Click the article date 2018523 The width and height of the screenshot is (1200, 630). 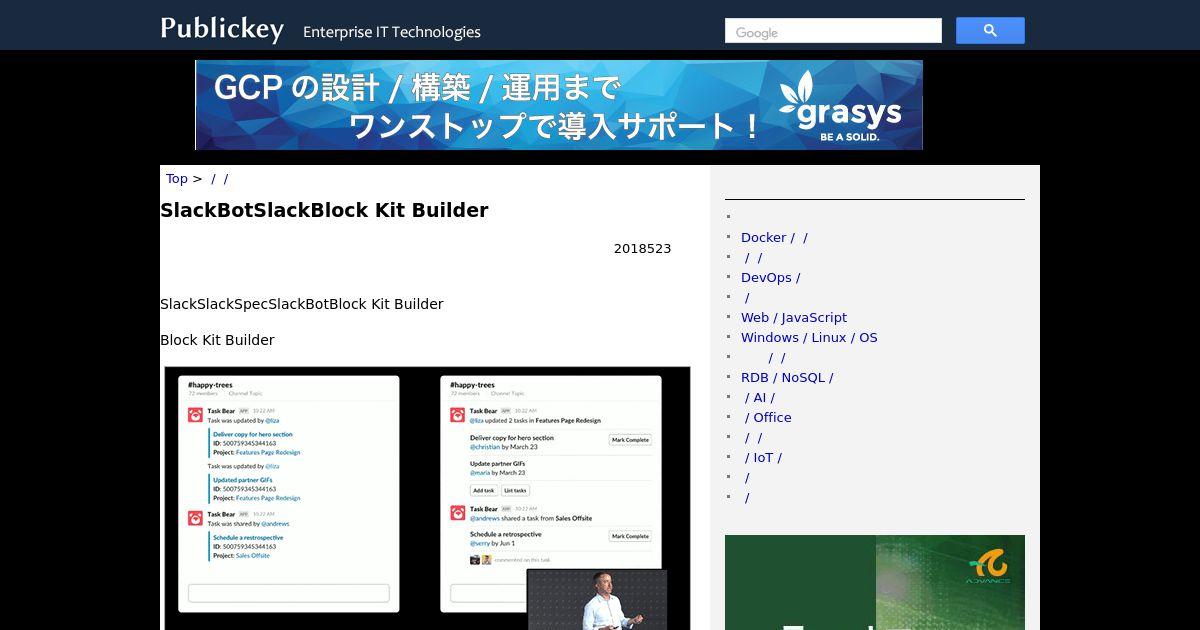(x=642, y=249)
